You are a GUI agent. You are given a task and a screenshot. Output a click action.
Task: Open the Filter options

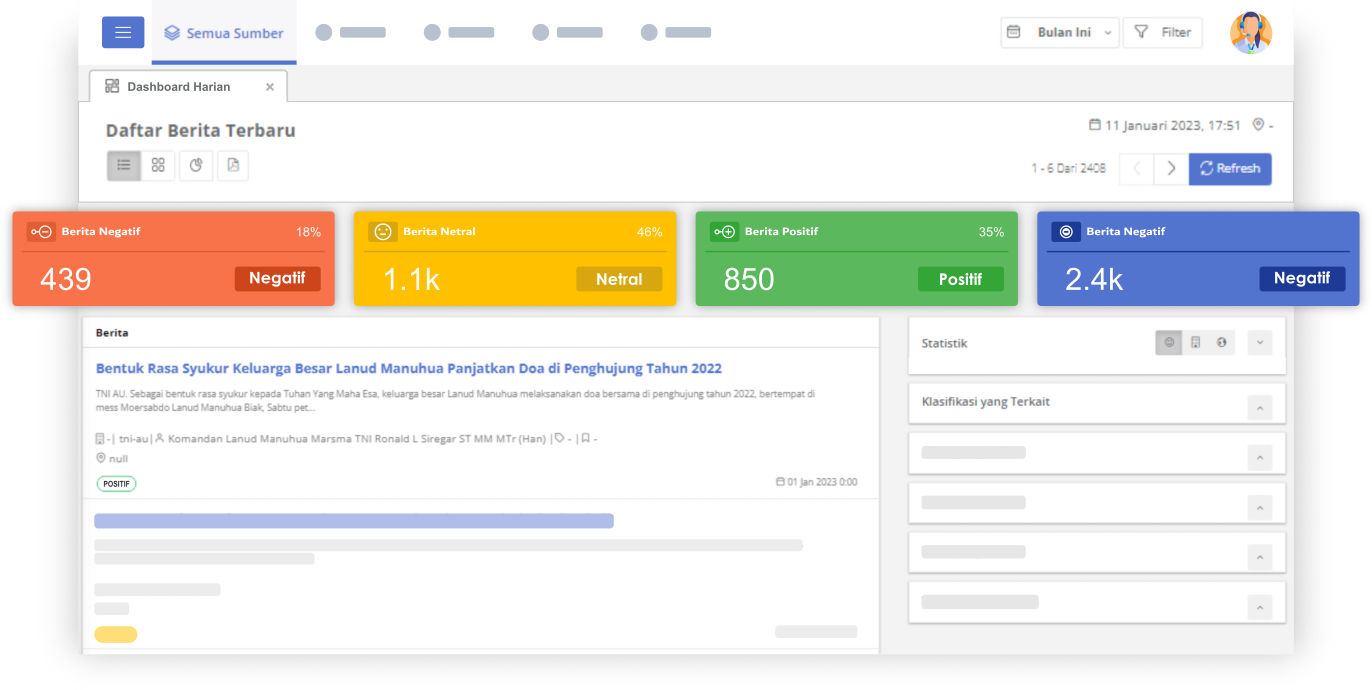pyautogui.click(x=1163, y=32)
